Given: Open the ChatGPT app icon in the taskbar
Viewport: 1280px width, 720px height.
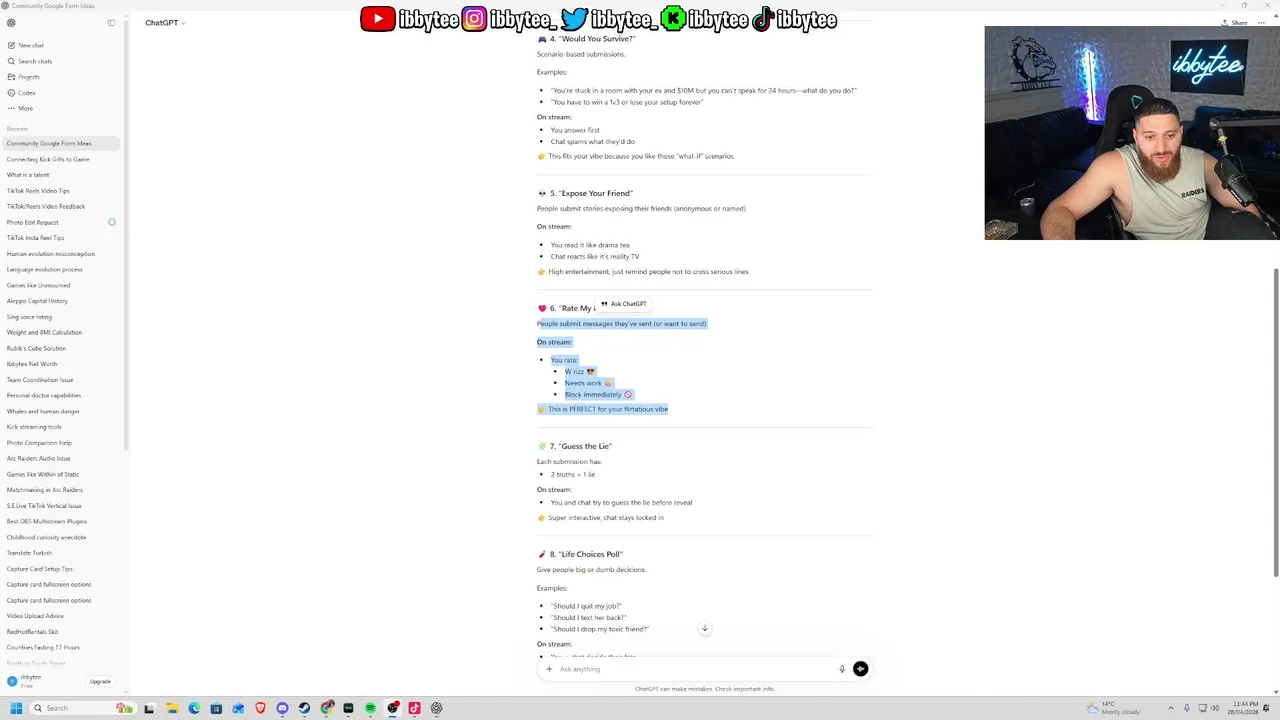Looking at the screenshot, I should [x=436, y=708].
